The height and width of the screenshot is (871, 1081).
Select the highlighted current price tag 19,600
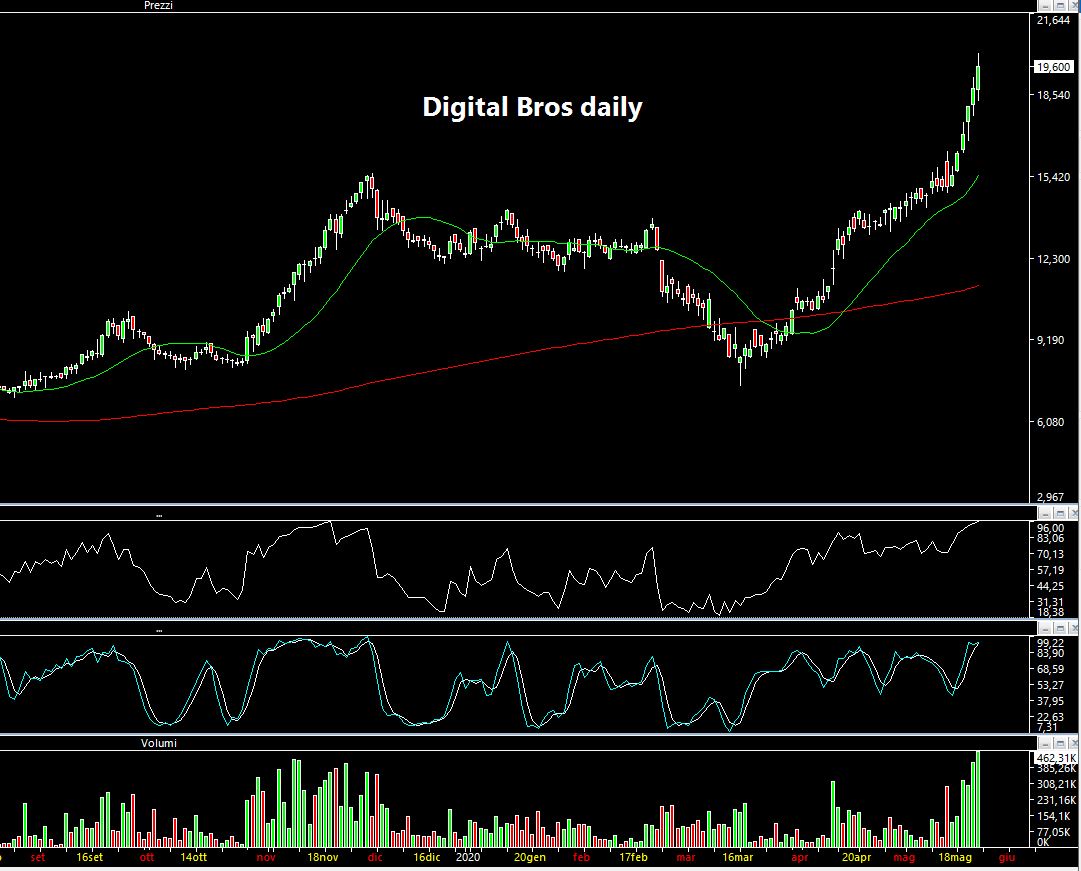coord(1053,67)
